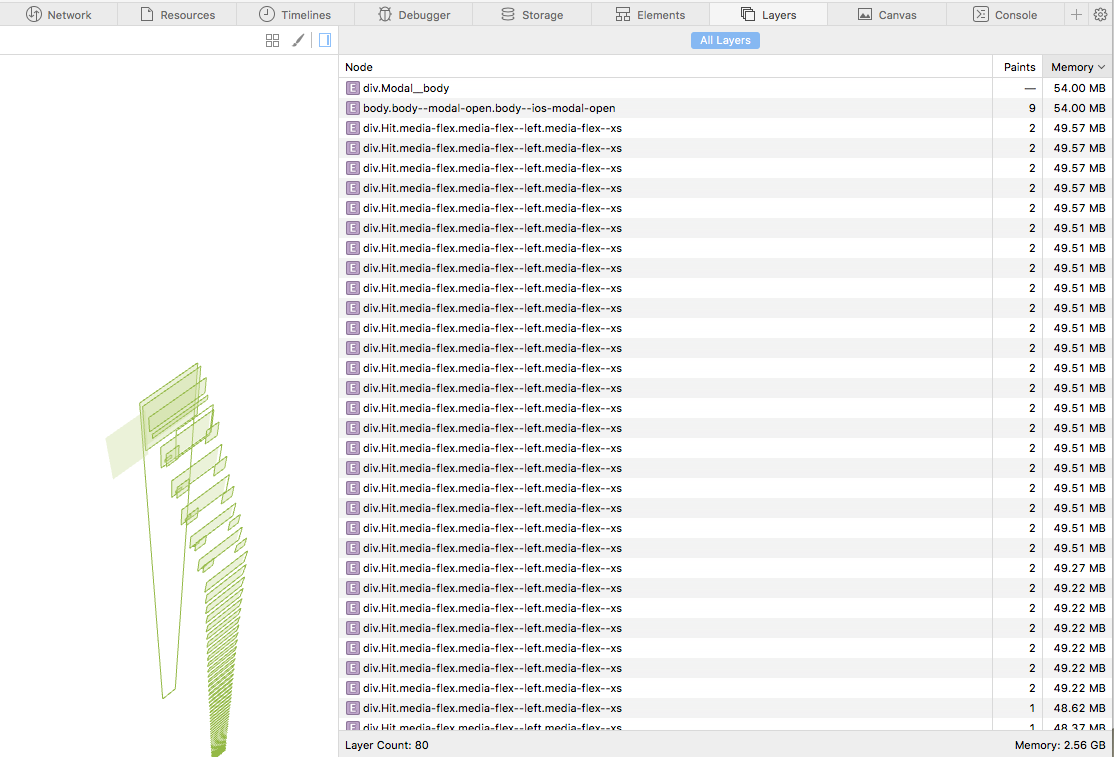Select div.Modal__body layer row

725,88
